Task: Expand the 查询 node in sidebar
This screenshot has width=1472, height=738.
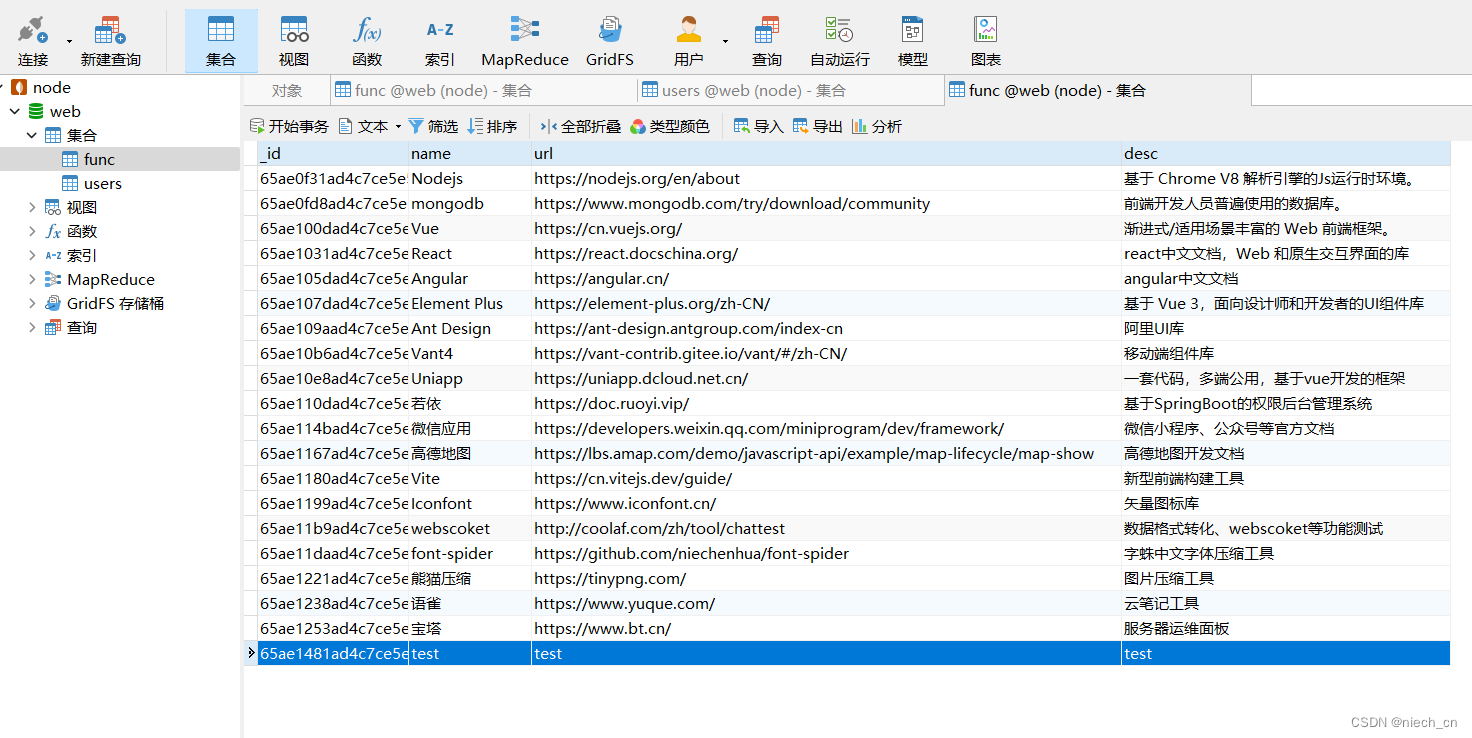Action: point(32,327)
